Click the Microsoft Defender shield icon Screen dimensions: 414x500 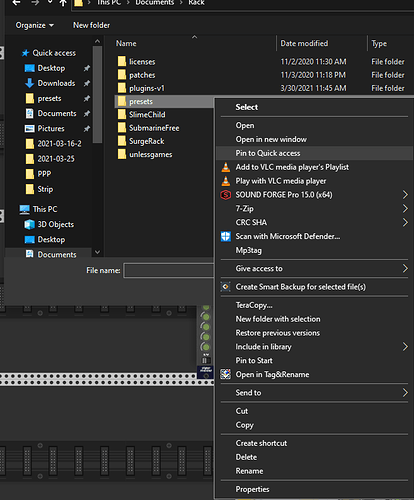coord(226,236)
